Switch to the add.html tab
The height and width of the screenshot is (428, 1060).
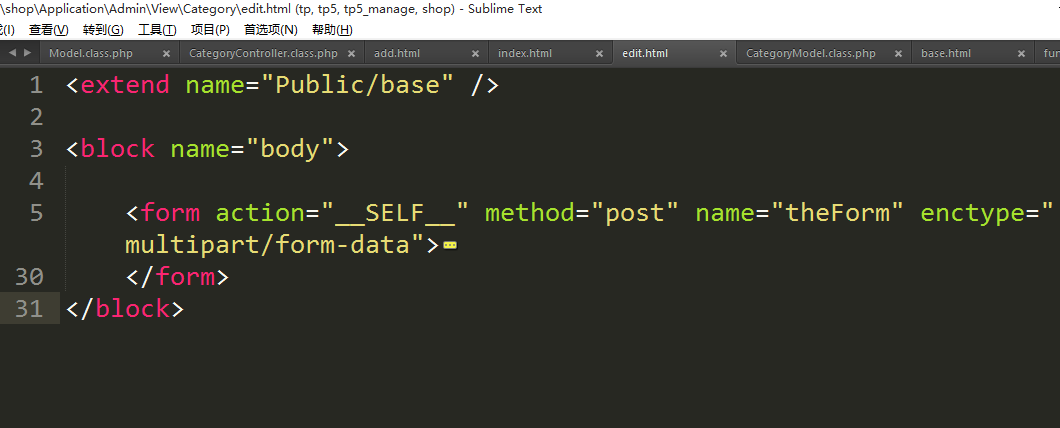pos(397,54)
